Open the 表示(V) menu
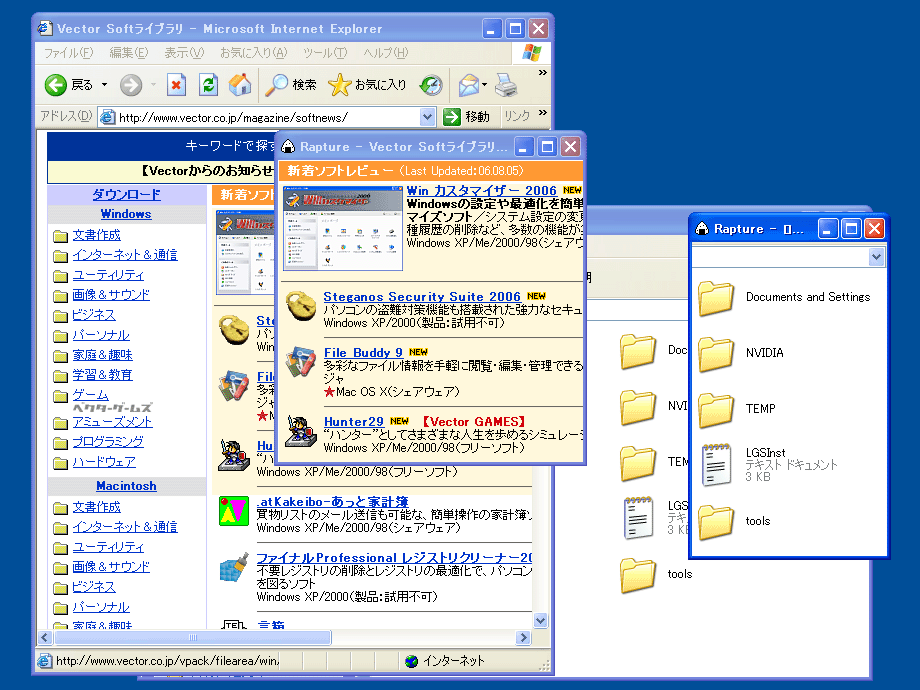The height and width of the screenshot is (690, 920). point(184,53)
